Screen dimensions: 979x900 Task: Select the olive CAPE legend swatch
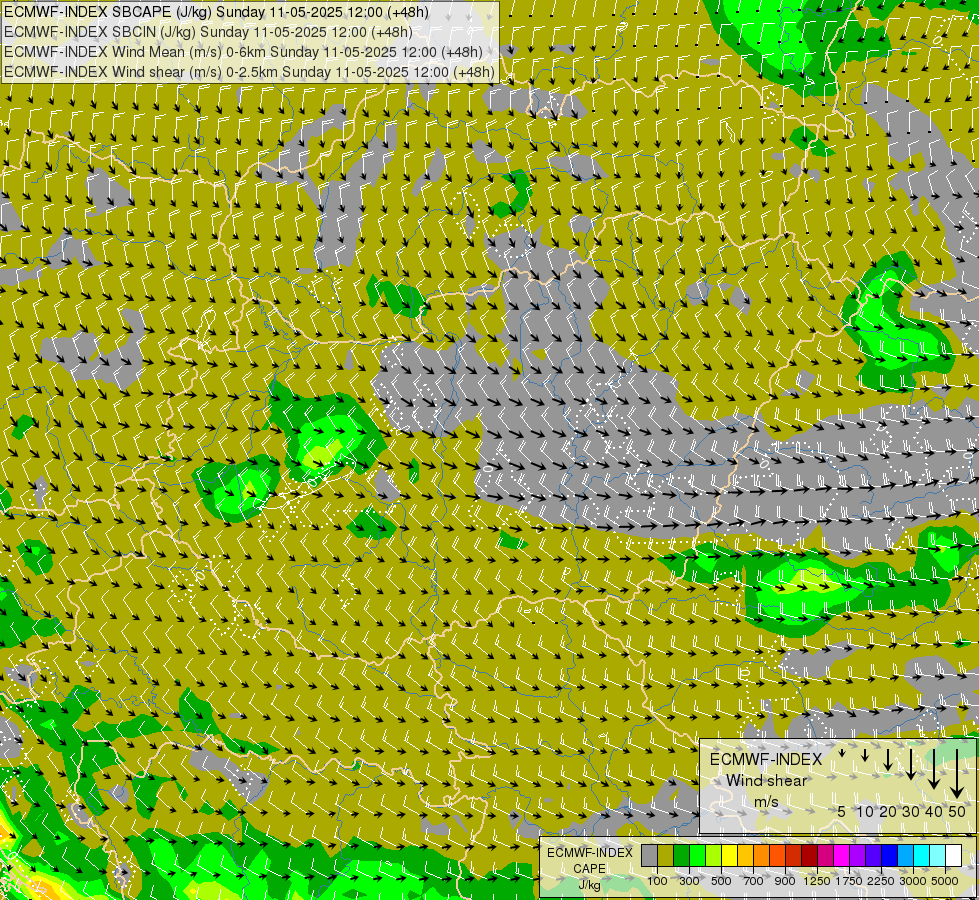tap(666, 856)
